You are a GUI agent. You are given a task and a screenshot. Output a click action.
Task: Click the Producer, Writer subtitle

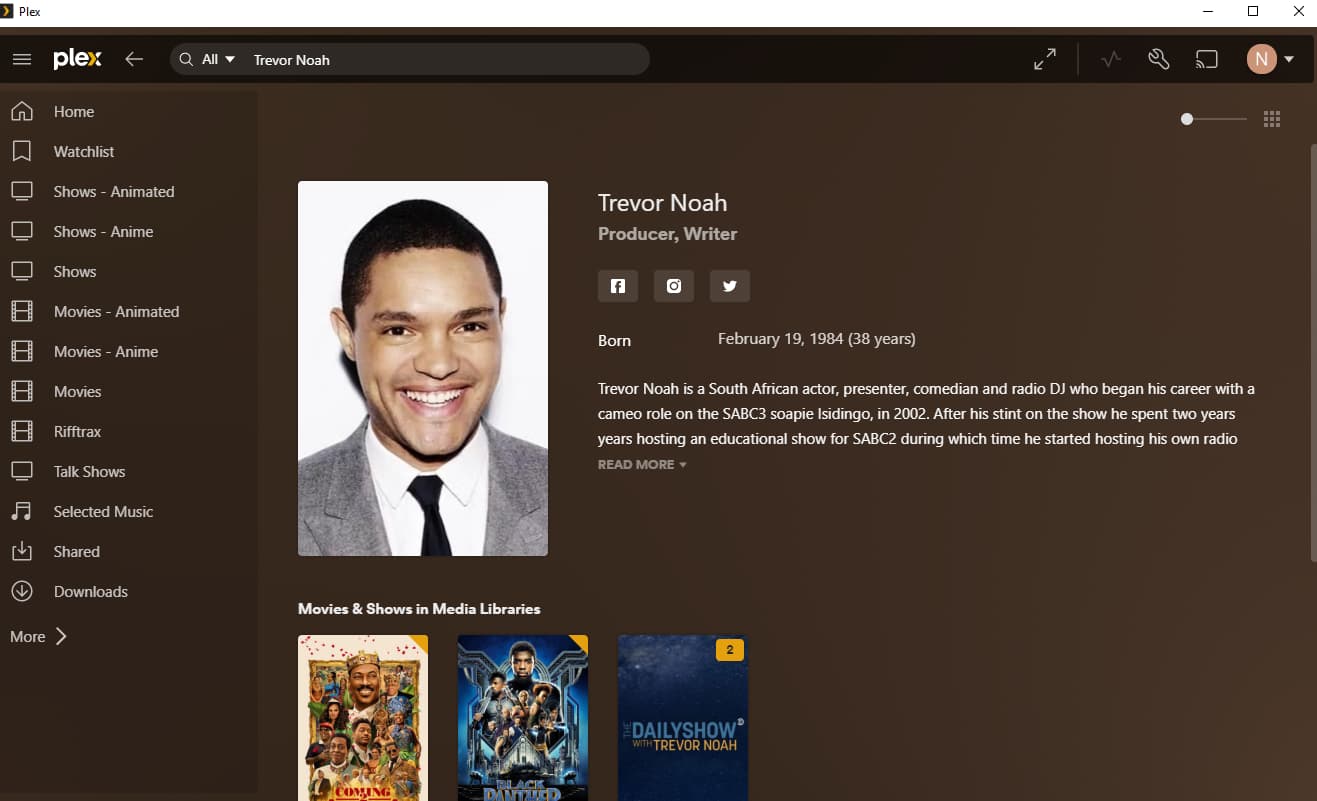pos(667,234)
